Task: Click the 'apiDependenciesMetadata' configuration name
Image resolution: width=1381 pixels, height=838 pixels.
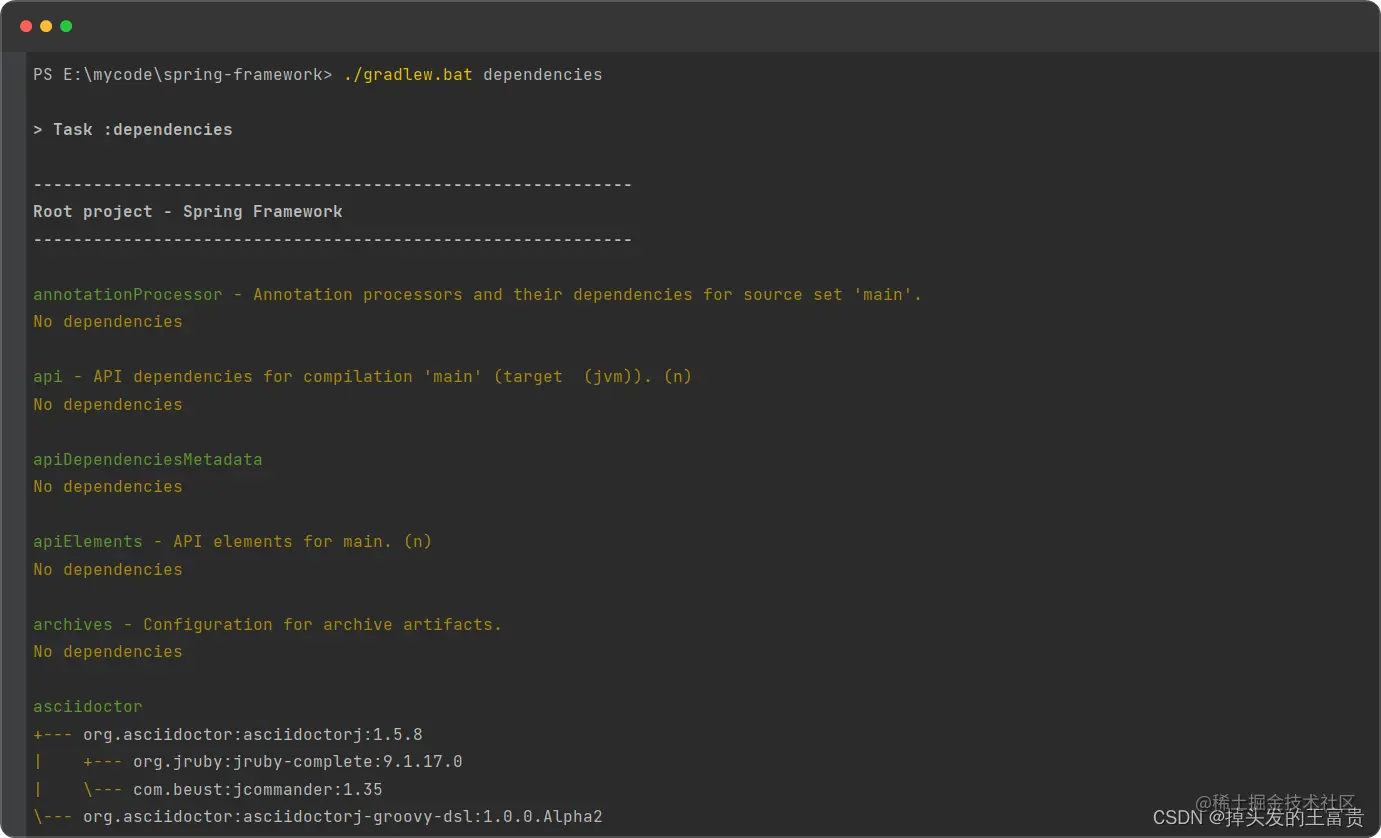Action: click(x=148, y=460)
